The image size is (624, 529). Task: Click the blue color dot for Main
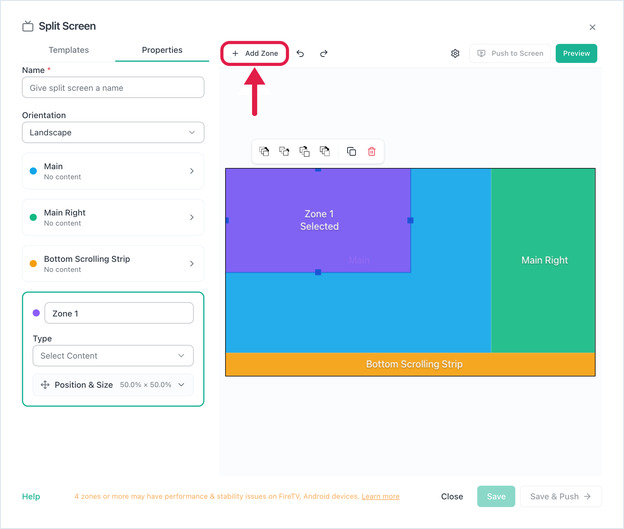coord(33,171)
